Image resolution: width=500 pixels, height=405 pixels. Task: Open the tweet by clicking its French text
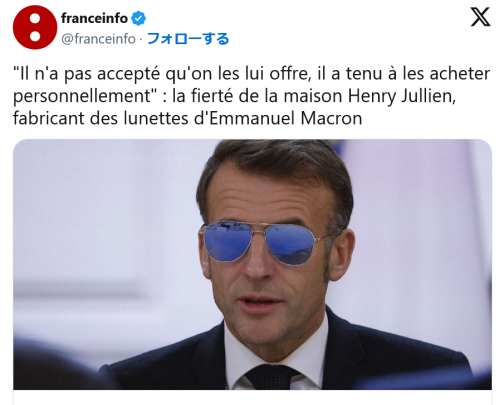tap(251, 96)
